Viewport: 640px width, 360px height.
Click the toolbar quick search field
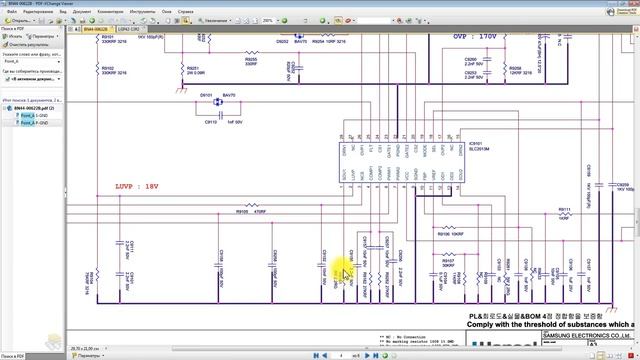coord(374,20)
